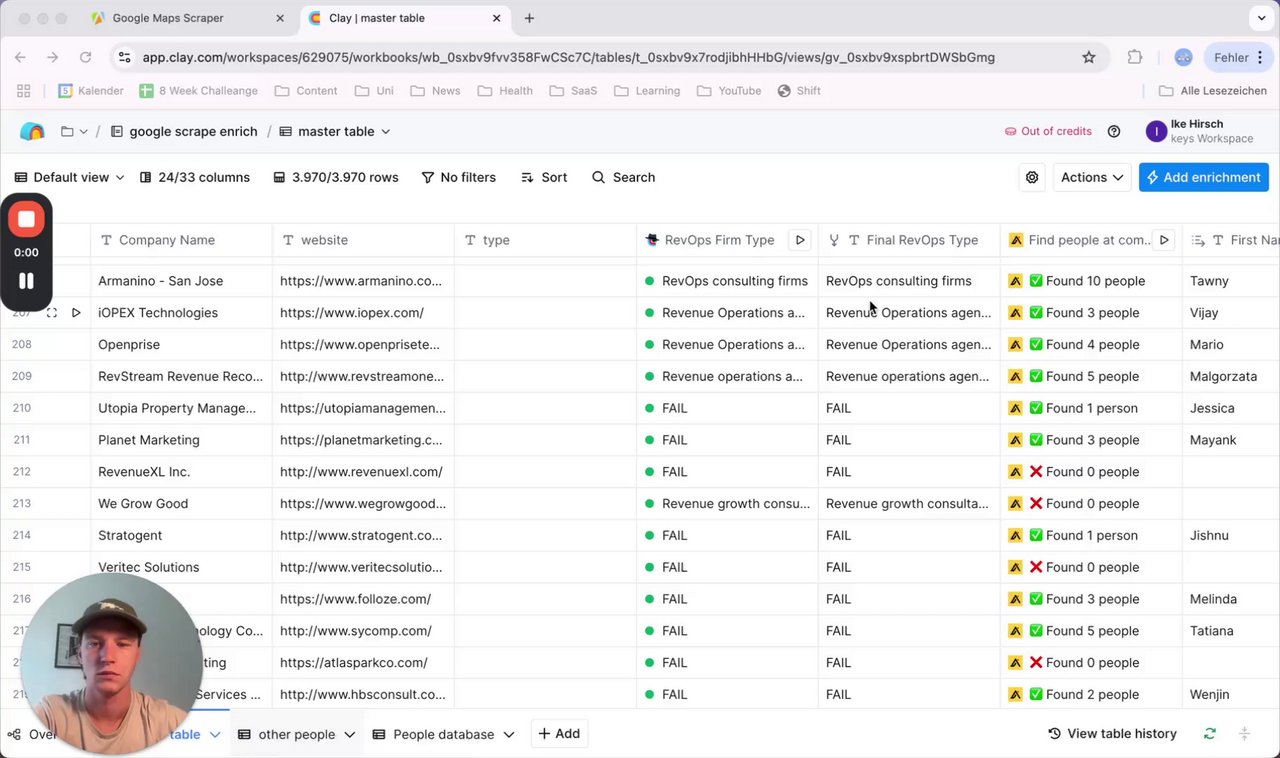Open the 24/33 columns selector
This screenshot has width=1280, height=758.
(x=195, y=177)
